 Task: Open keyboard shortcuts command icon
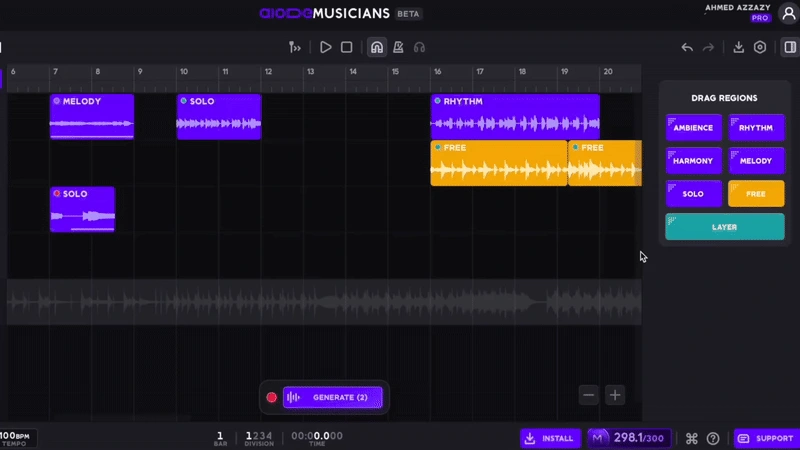tap(691, 438)
